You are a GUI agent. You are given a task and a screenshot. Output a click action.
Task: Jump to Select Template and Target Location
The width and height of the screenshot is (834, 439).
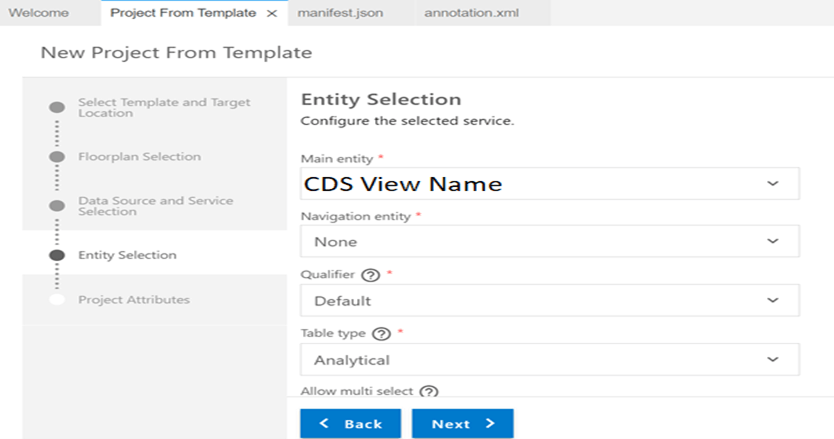click(164, 107)
